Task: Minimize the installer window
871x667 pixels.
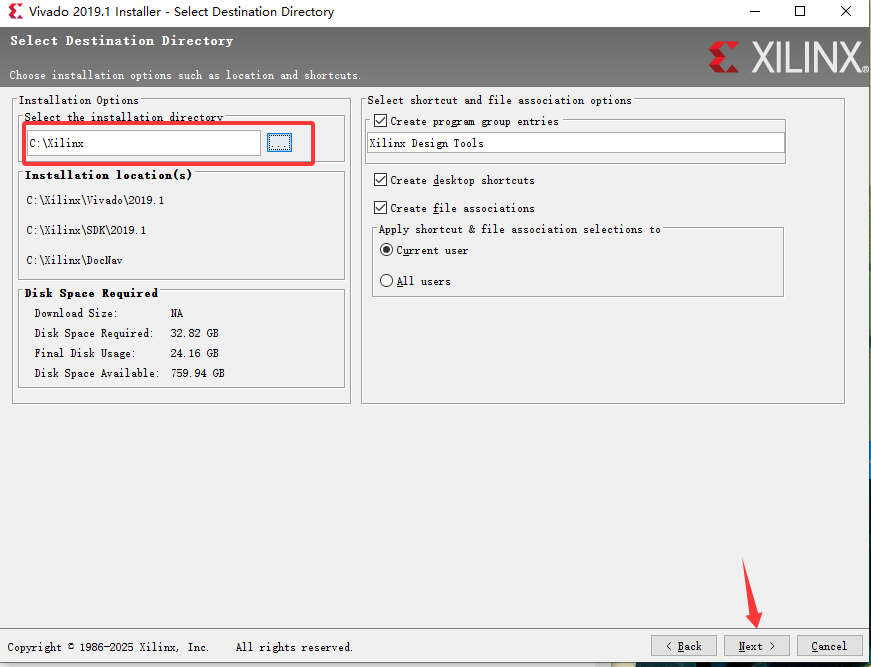Action: 755,11
